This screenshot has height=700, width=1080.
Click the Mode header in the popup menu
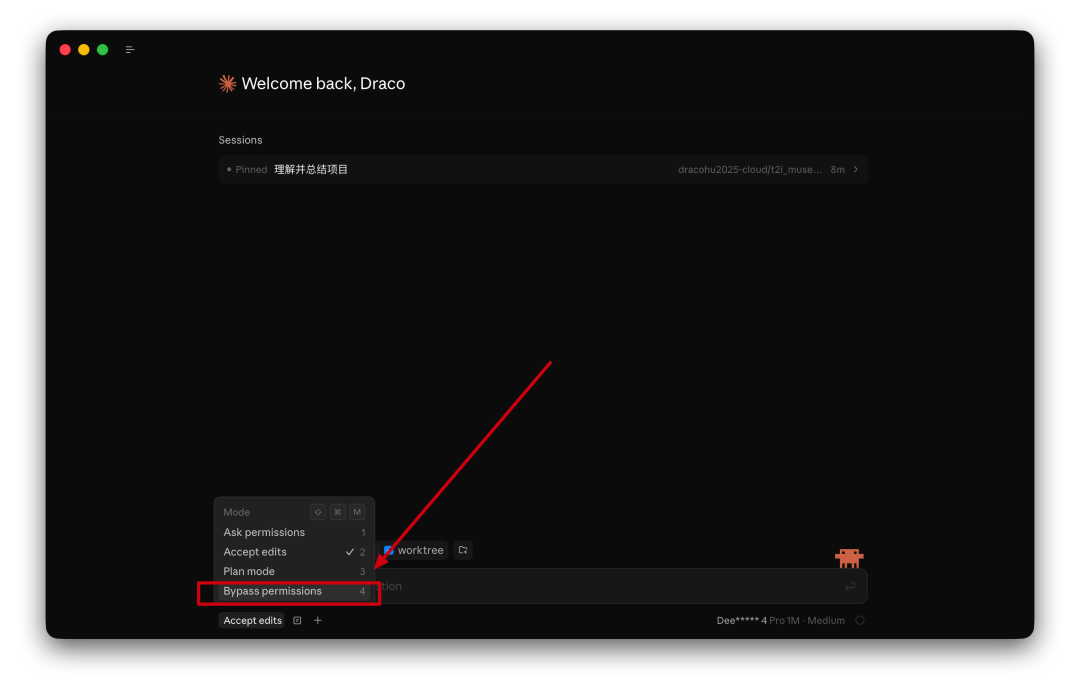(236, 511)
